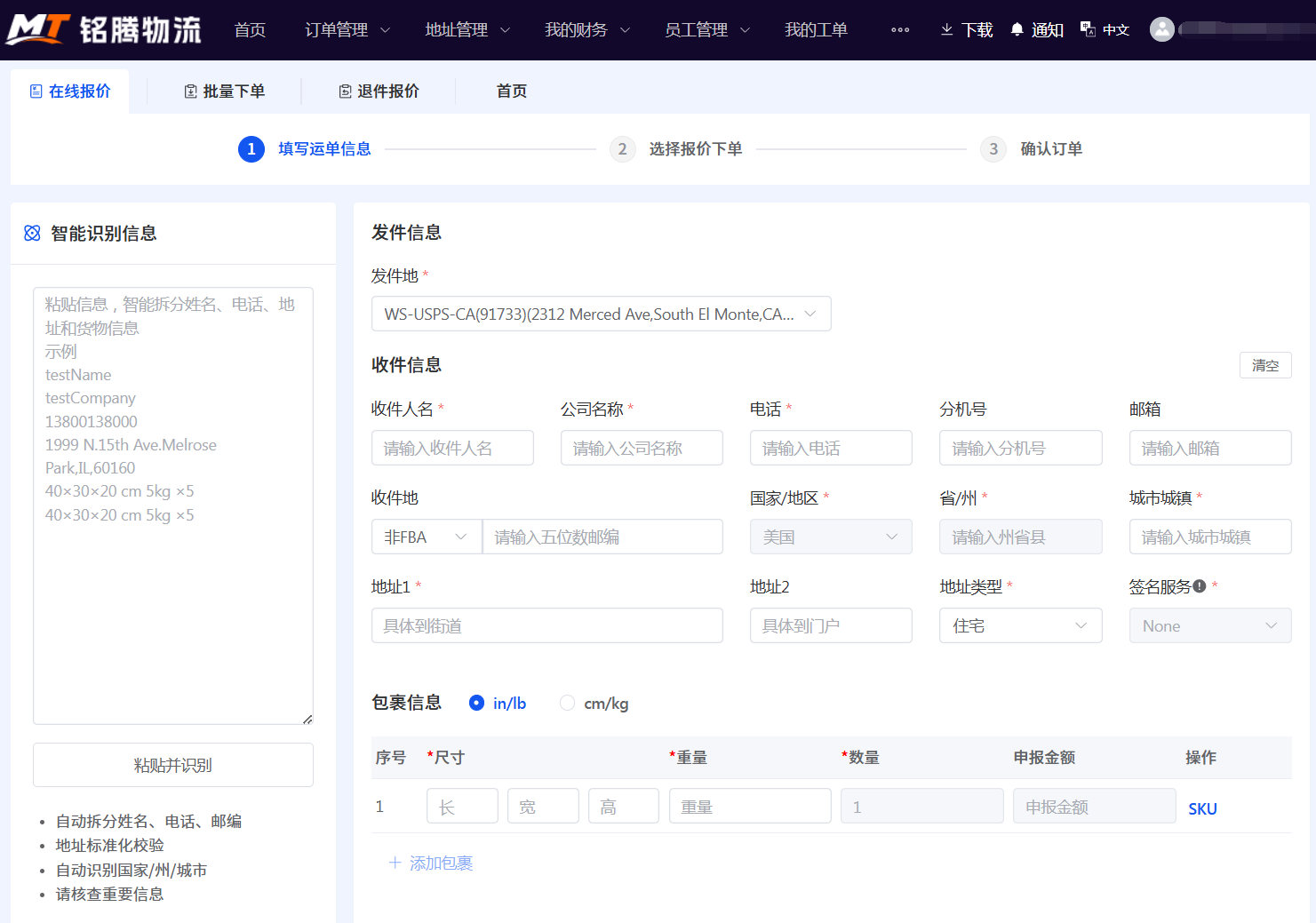Expand the 员工管理 navigation menu
Image resolution: width=1316 pixels, height=923 pixels.
point(707,30)
